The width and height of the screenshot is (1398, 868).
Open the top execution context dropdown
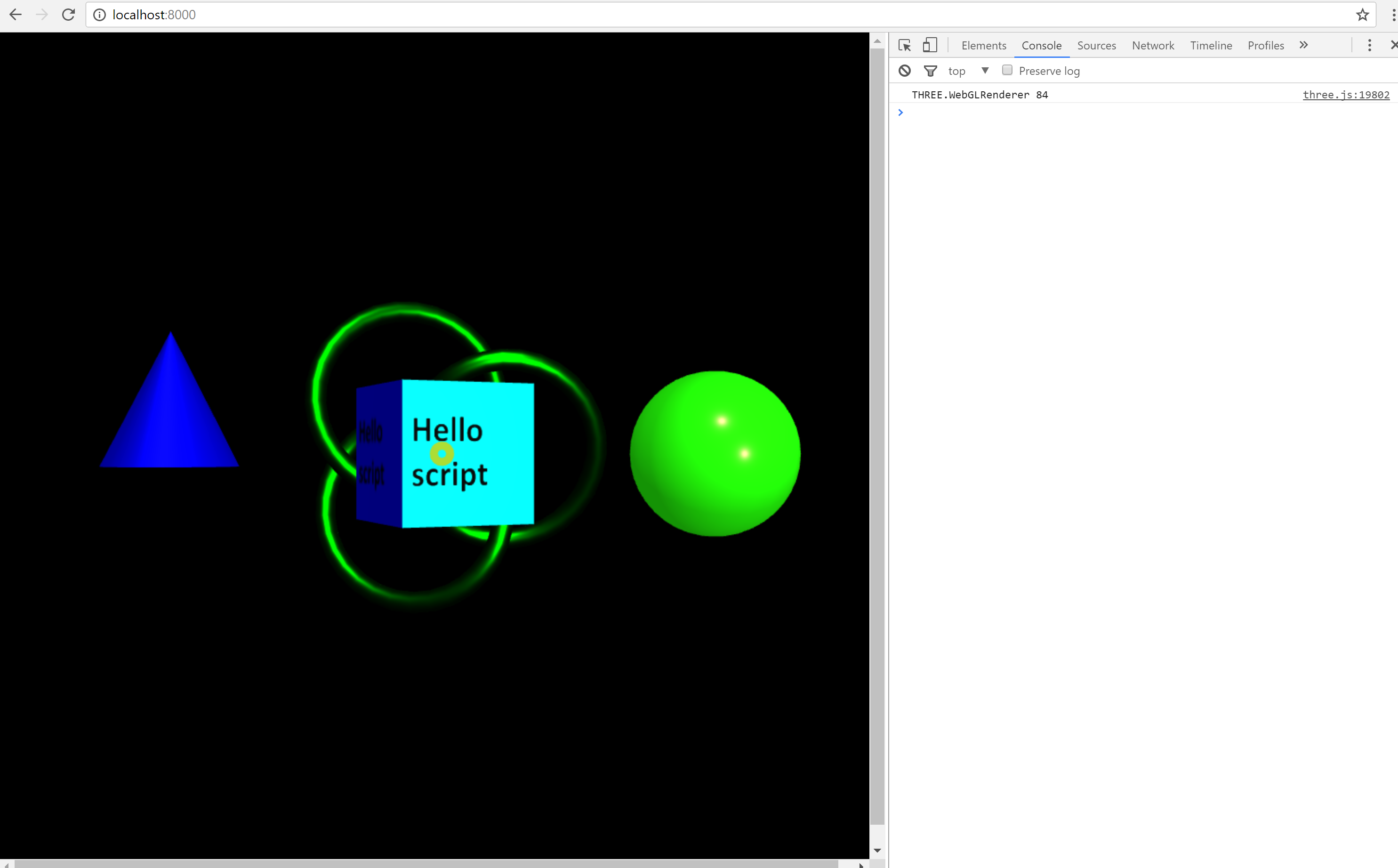click(969, 71)
